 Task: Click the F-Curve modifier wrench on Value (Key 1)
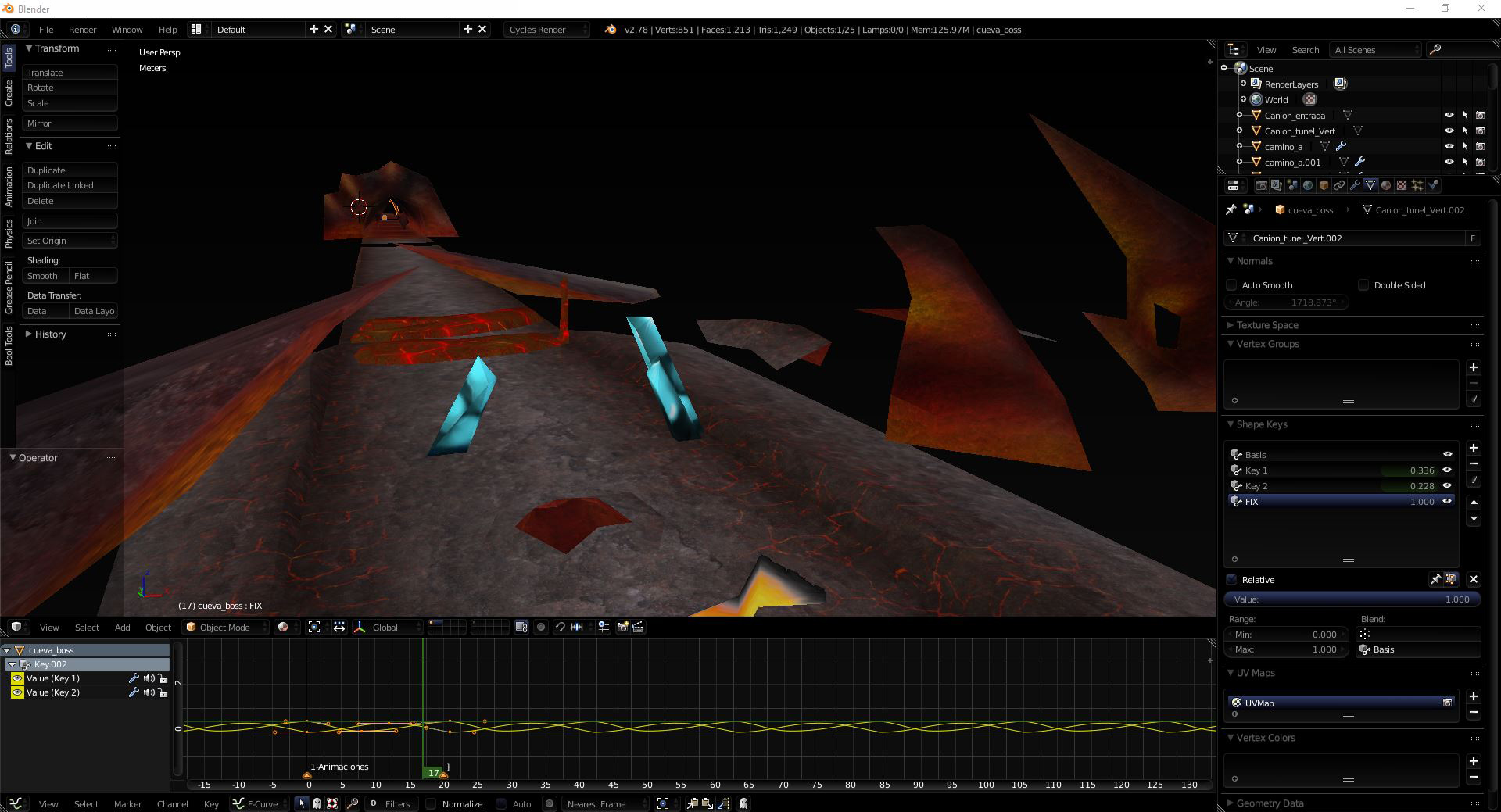coord(134,678)
